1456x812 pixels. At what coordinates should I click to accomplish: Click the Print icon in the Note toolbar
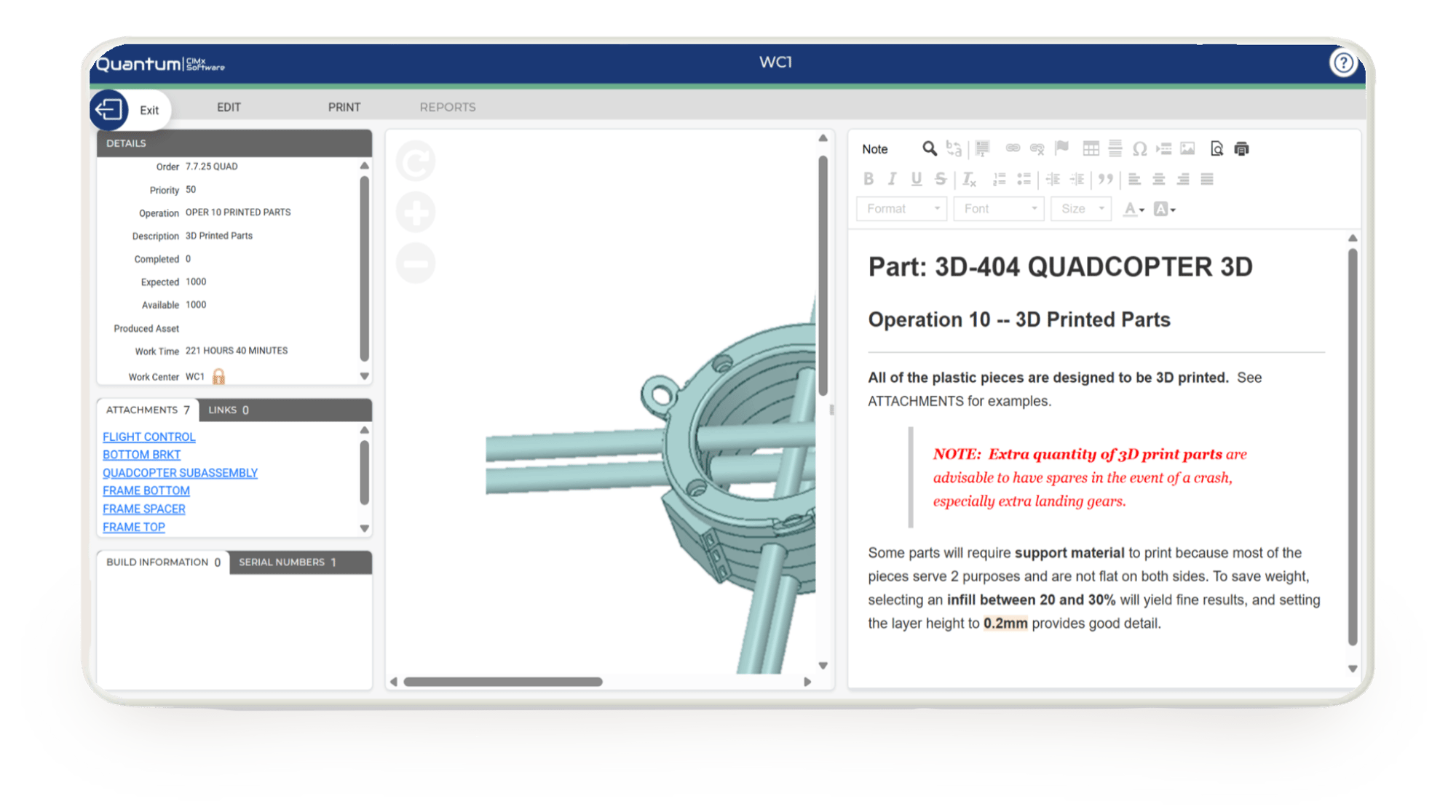click(1241, 148)
